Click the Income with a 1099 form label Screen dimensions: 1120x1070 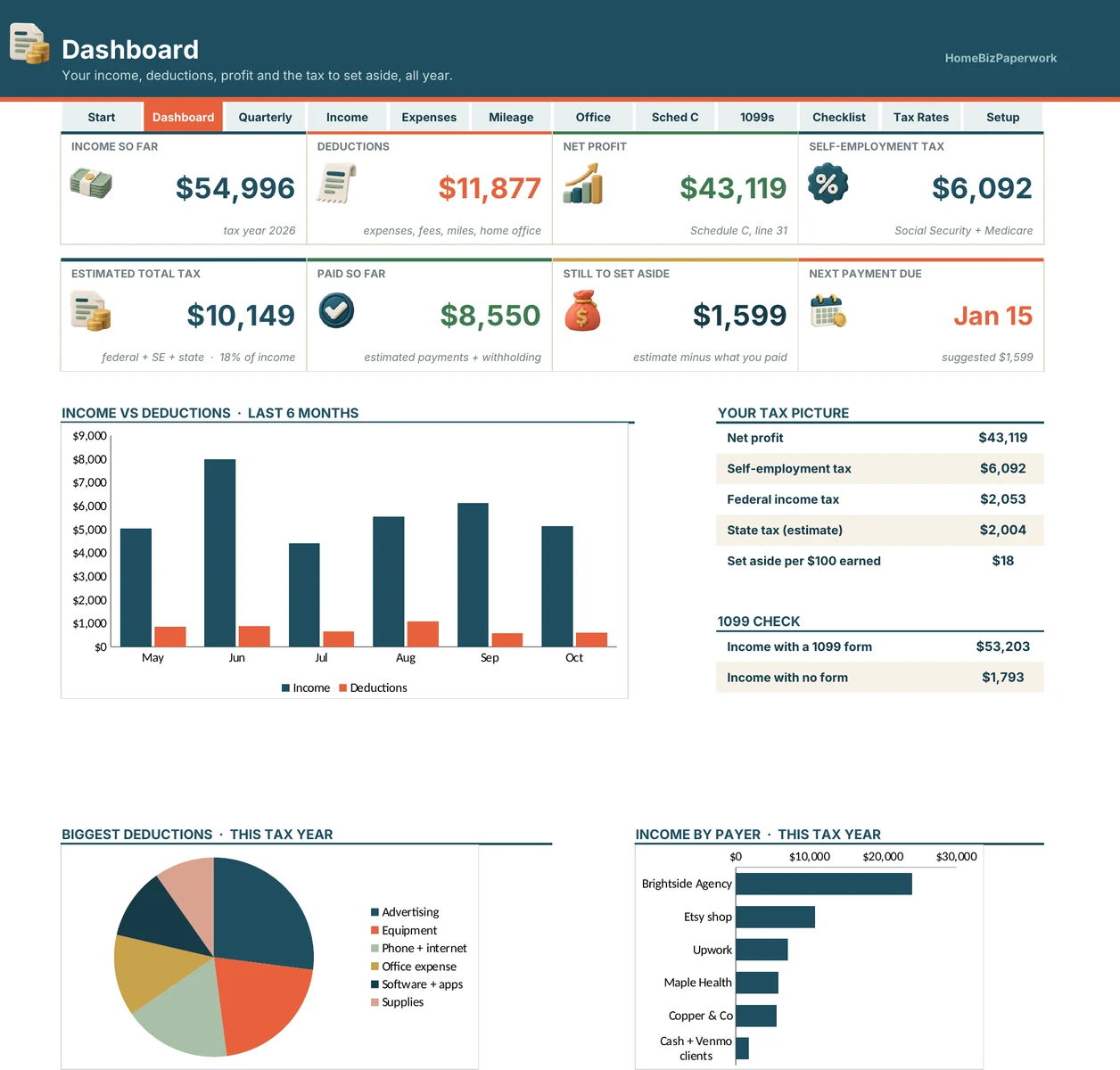click(800, 646)
